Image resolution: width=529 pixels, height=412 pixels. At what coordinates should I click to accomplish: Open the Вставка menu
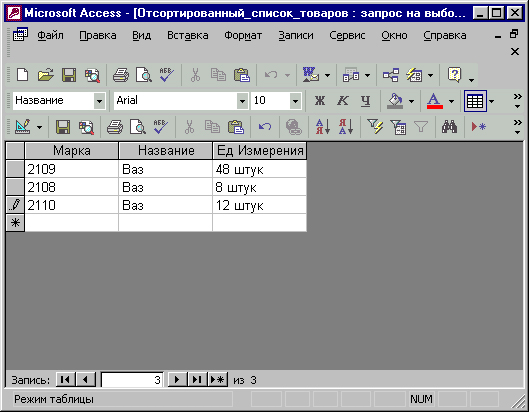coord(188,35)
